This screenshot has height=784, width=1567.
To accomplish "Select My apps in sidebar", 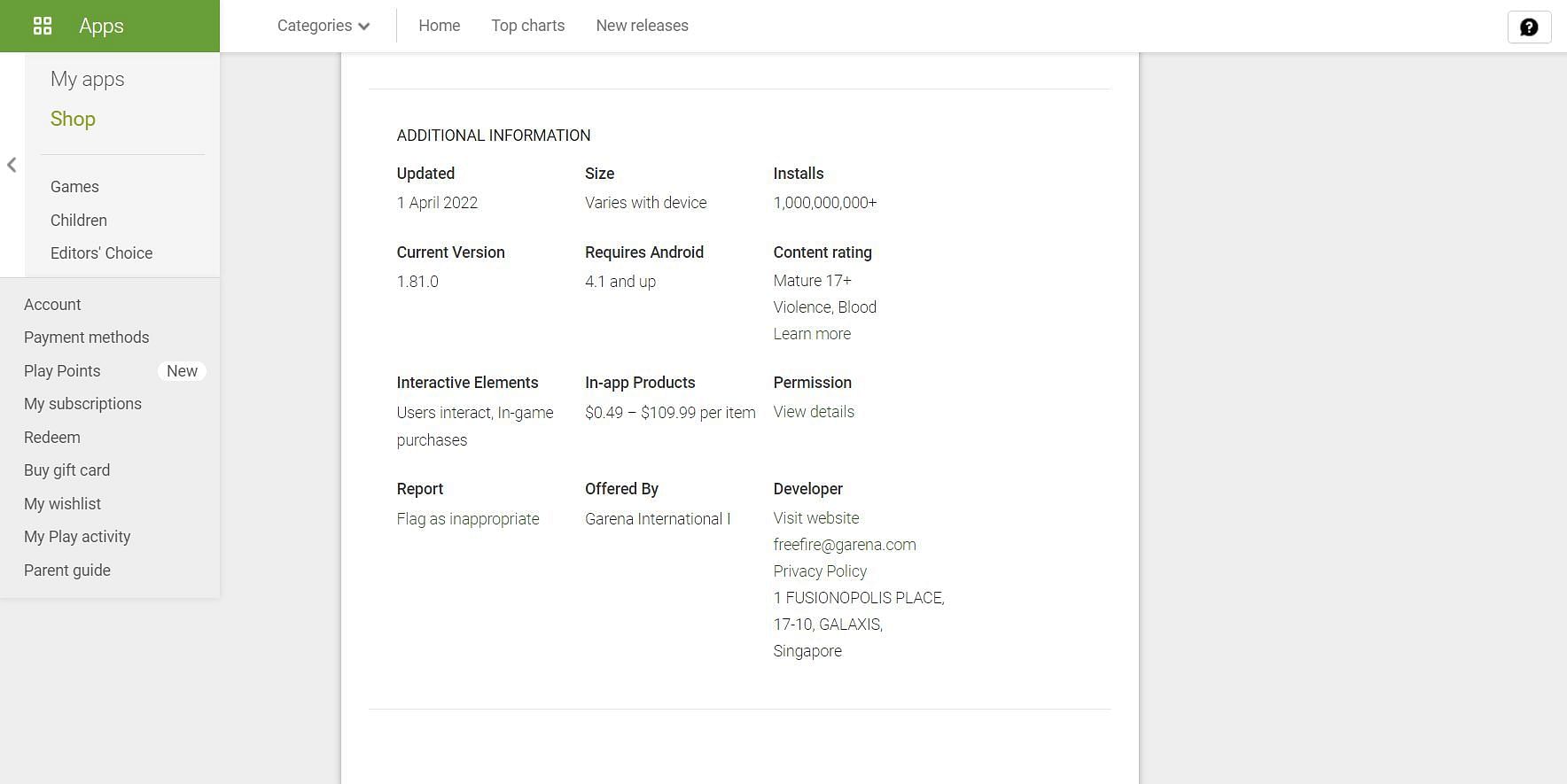I will click(x=87, y=79).
